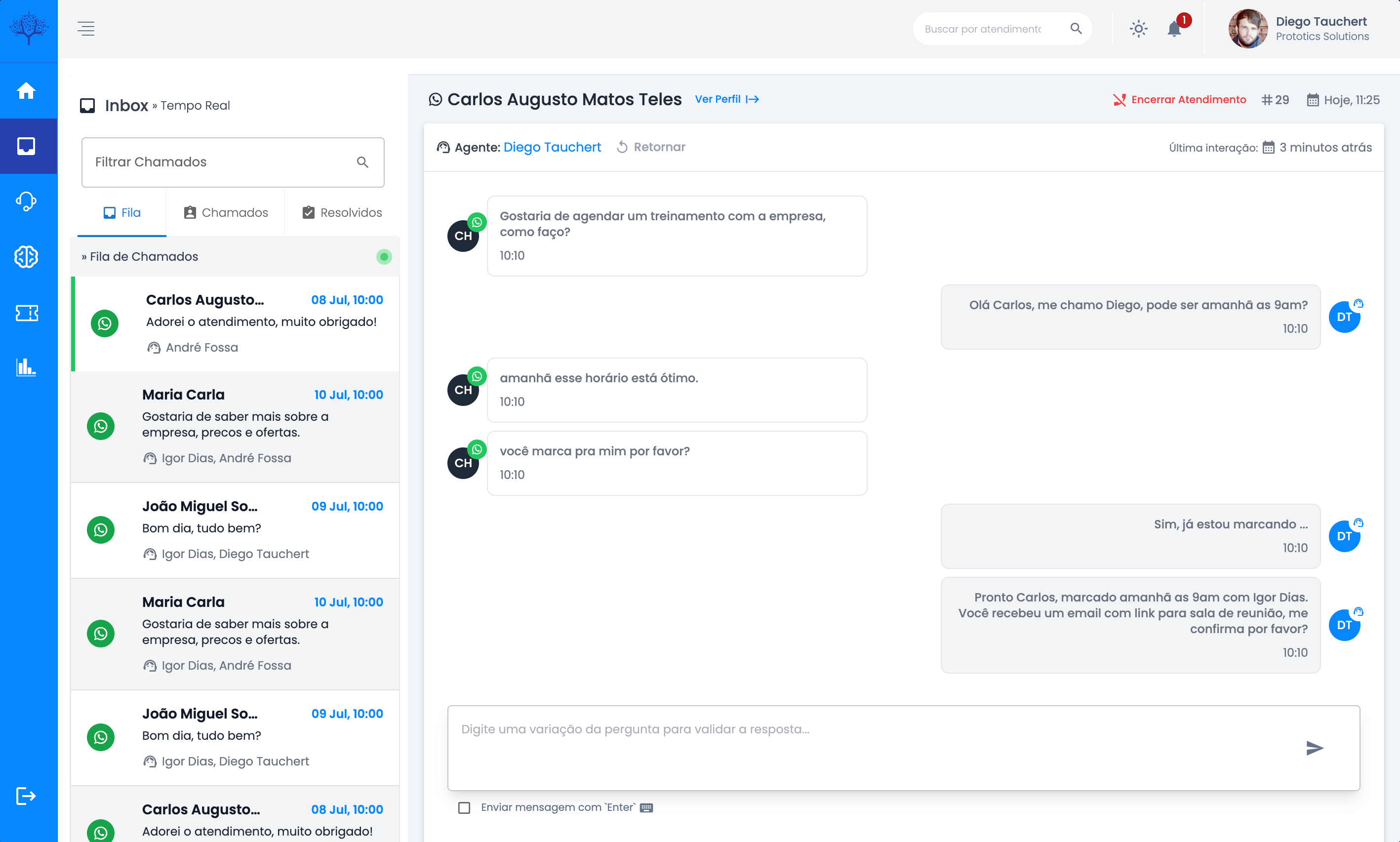
Task: Collapse the sidebar using the hamburger icon
Action: 87,28
